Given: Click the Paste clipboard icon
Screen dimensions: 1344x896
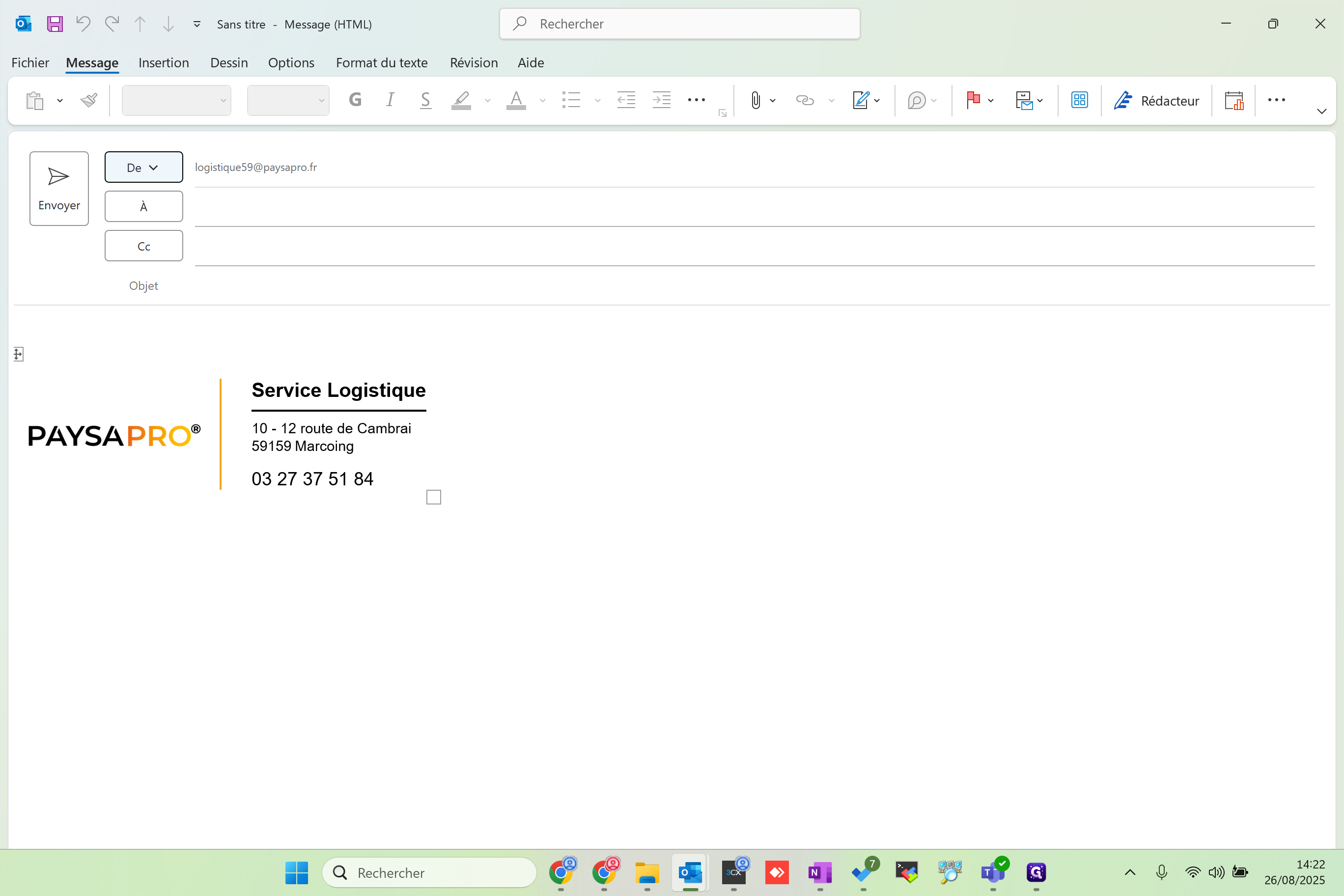Looking at the screenshot, I should pos(35,101).
